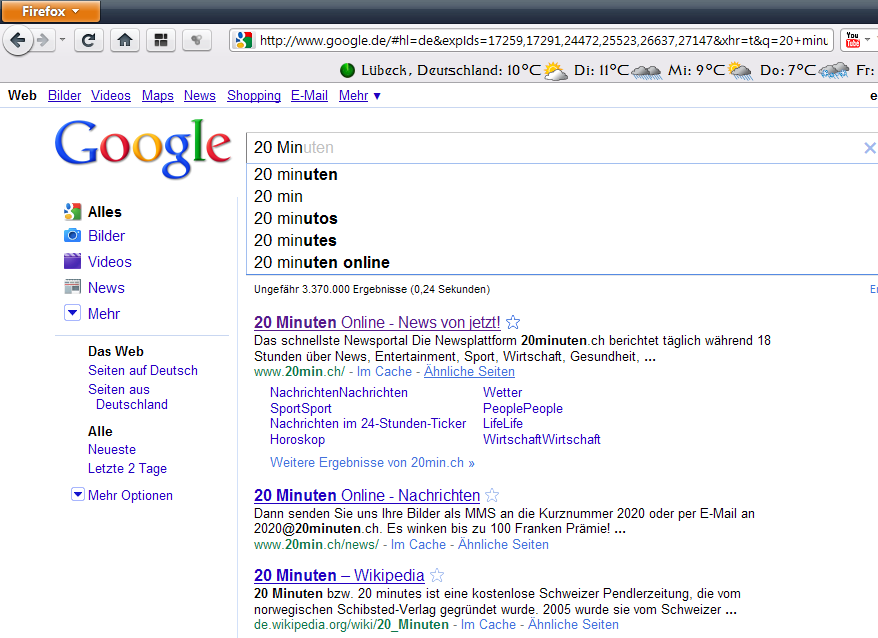
Task: Expand the Mehr dropdown in top navigation
Action: point(359,96)
